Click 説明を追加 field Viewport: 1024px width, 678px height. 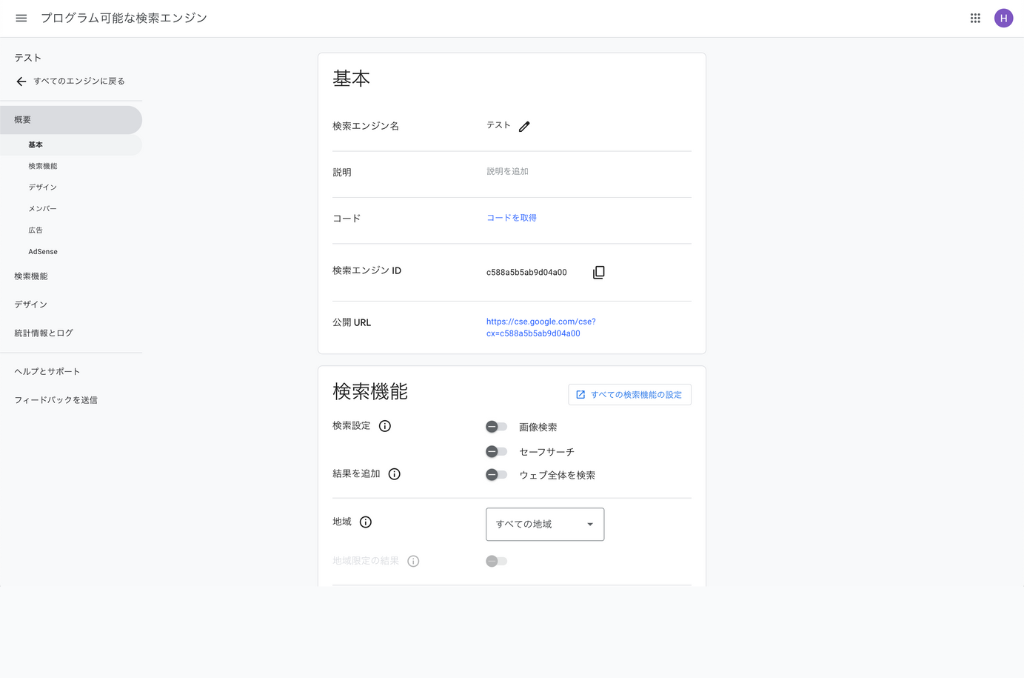(x=507, y=172)
